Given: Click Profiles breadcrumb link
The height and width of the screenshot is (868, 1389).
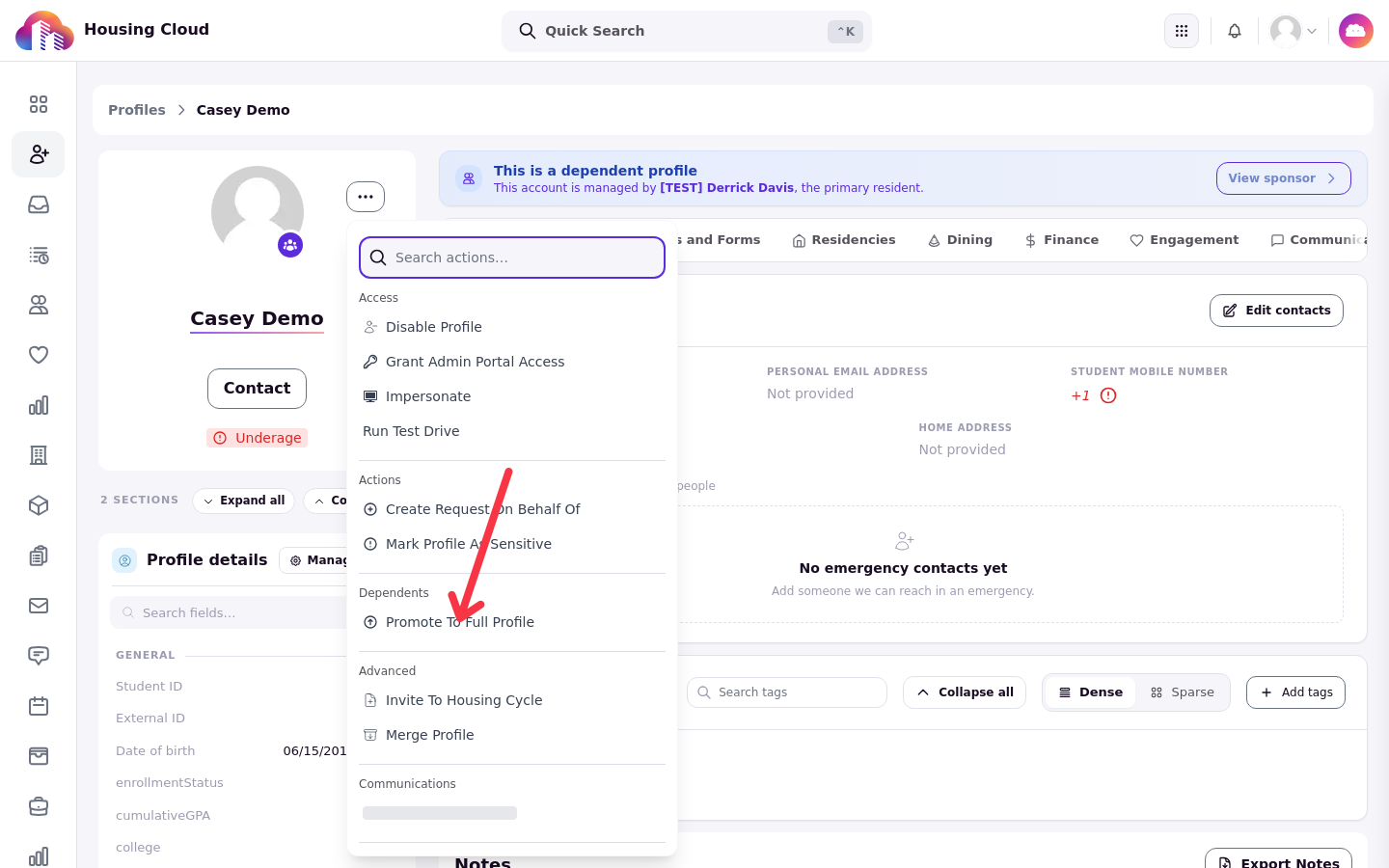Looking at the screenshot, I should (x=137, y=110).
